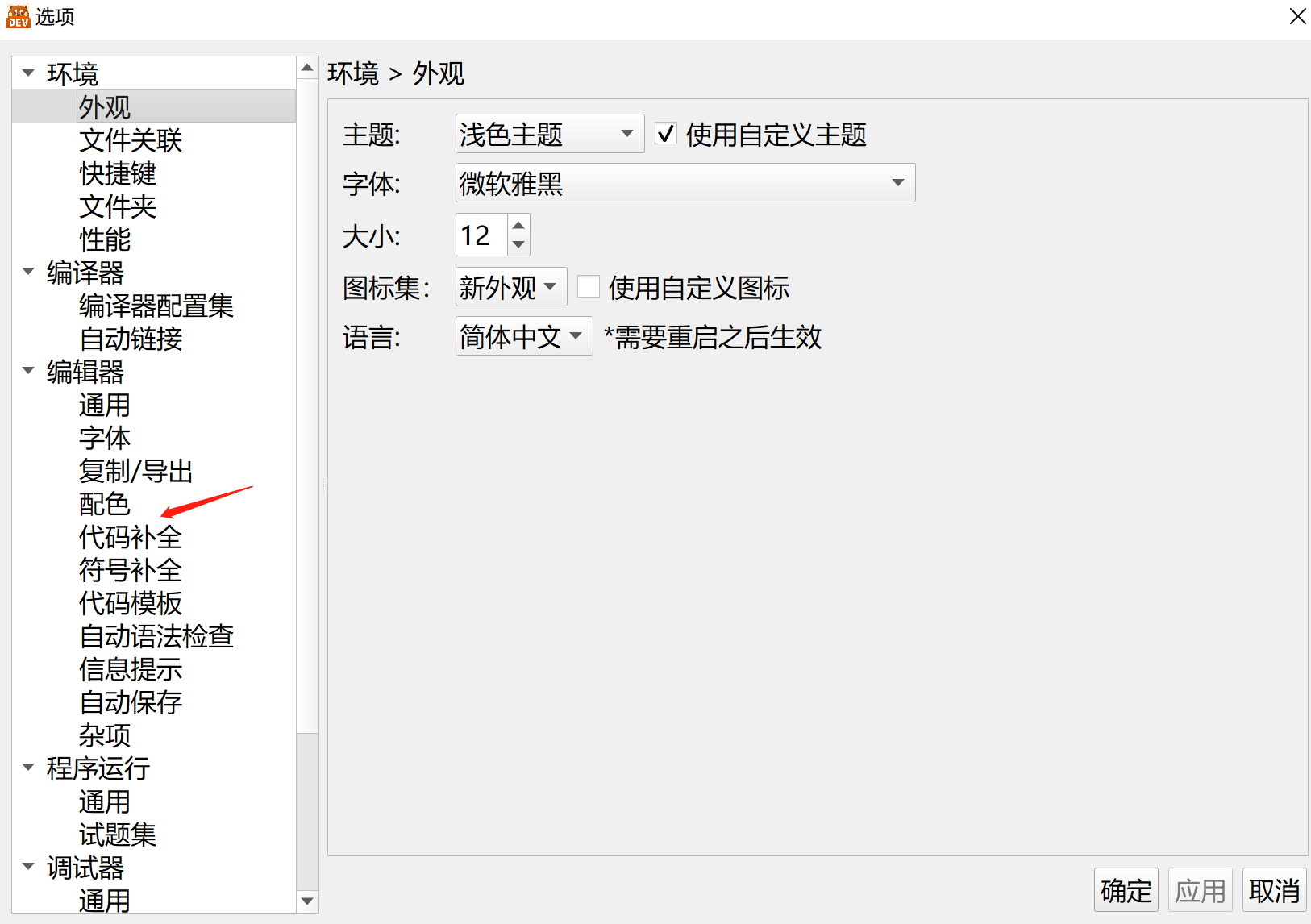Decrease font size with down stepper arrow
Viewport: 1311px width, 924px height.
point(518,244)
